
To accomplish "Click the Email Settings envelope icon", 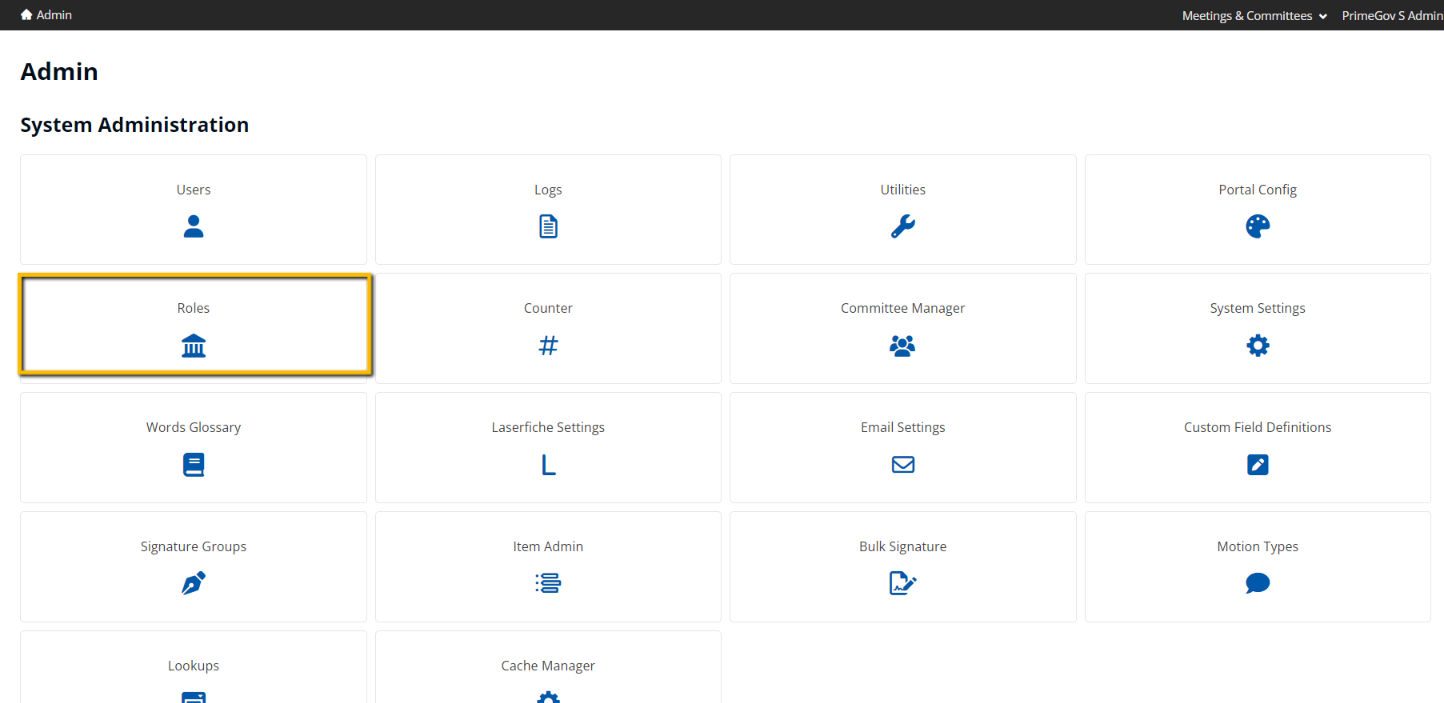I will tap(903, 465).
